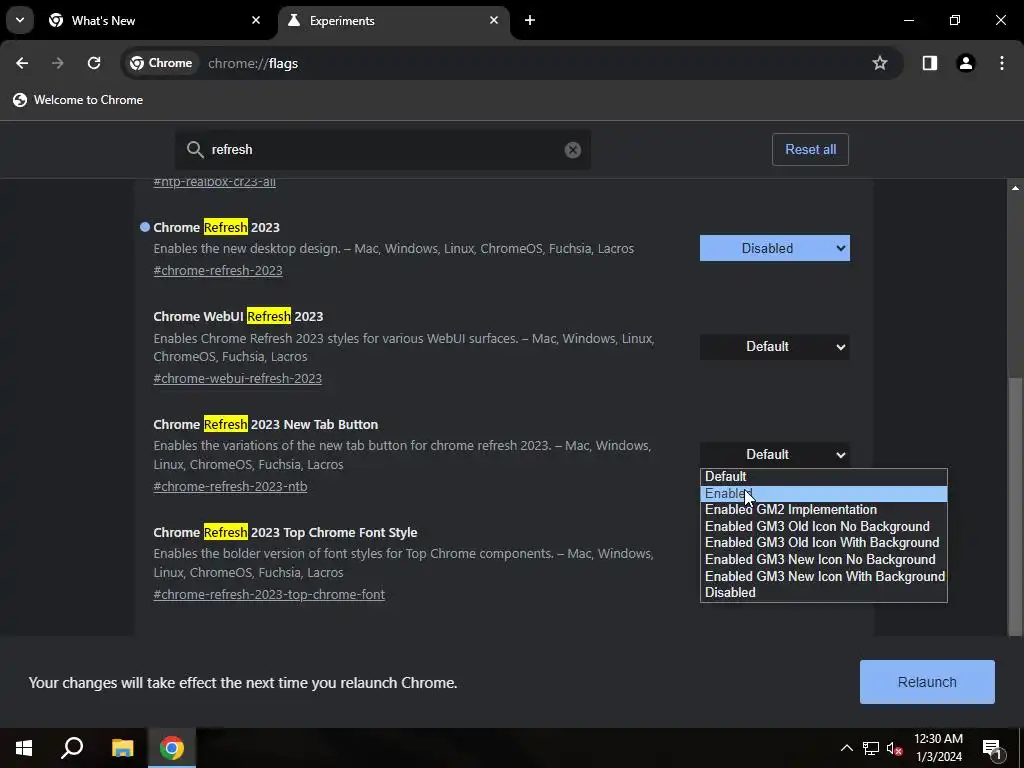Switch to the What's New tab
The height and width of the screenshot is (768, 1024).
[155, 20]
